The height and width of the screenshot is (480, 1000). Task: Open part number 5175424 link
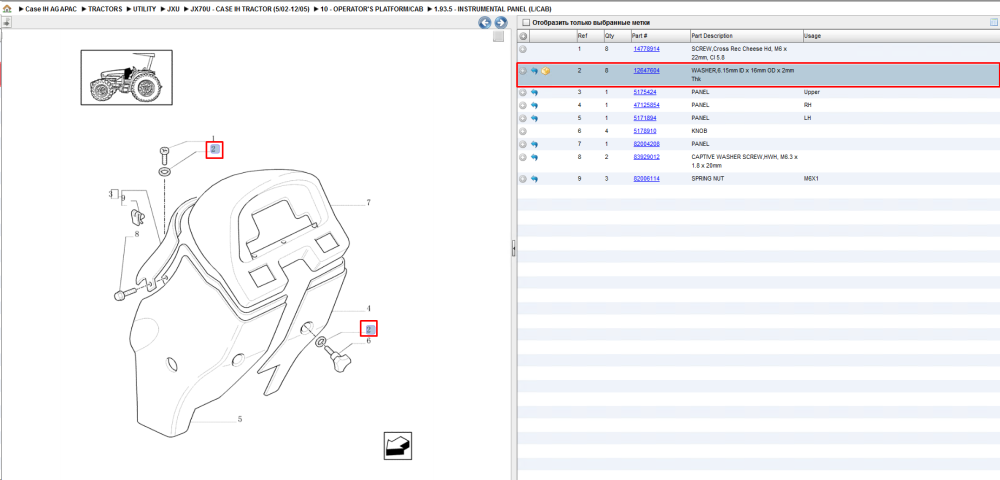(644, 92)
